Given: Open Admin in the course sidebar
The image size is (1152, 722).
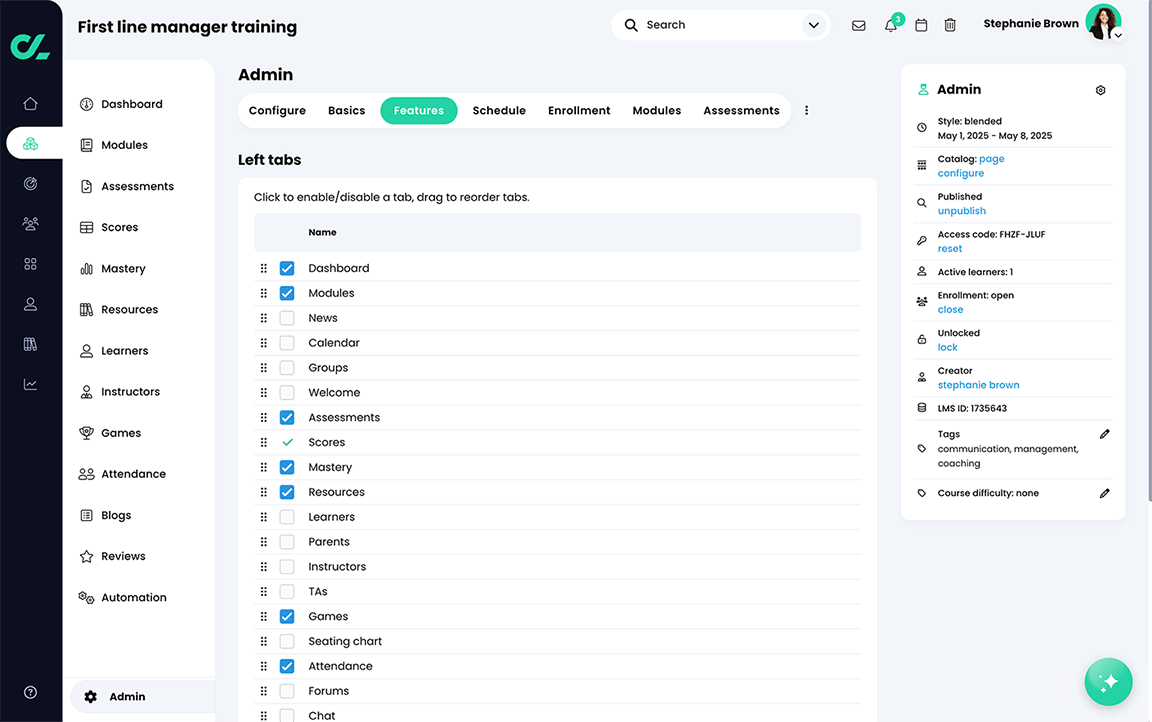Looking at the screenshot, I should (x=142, y=696).
